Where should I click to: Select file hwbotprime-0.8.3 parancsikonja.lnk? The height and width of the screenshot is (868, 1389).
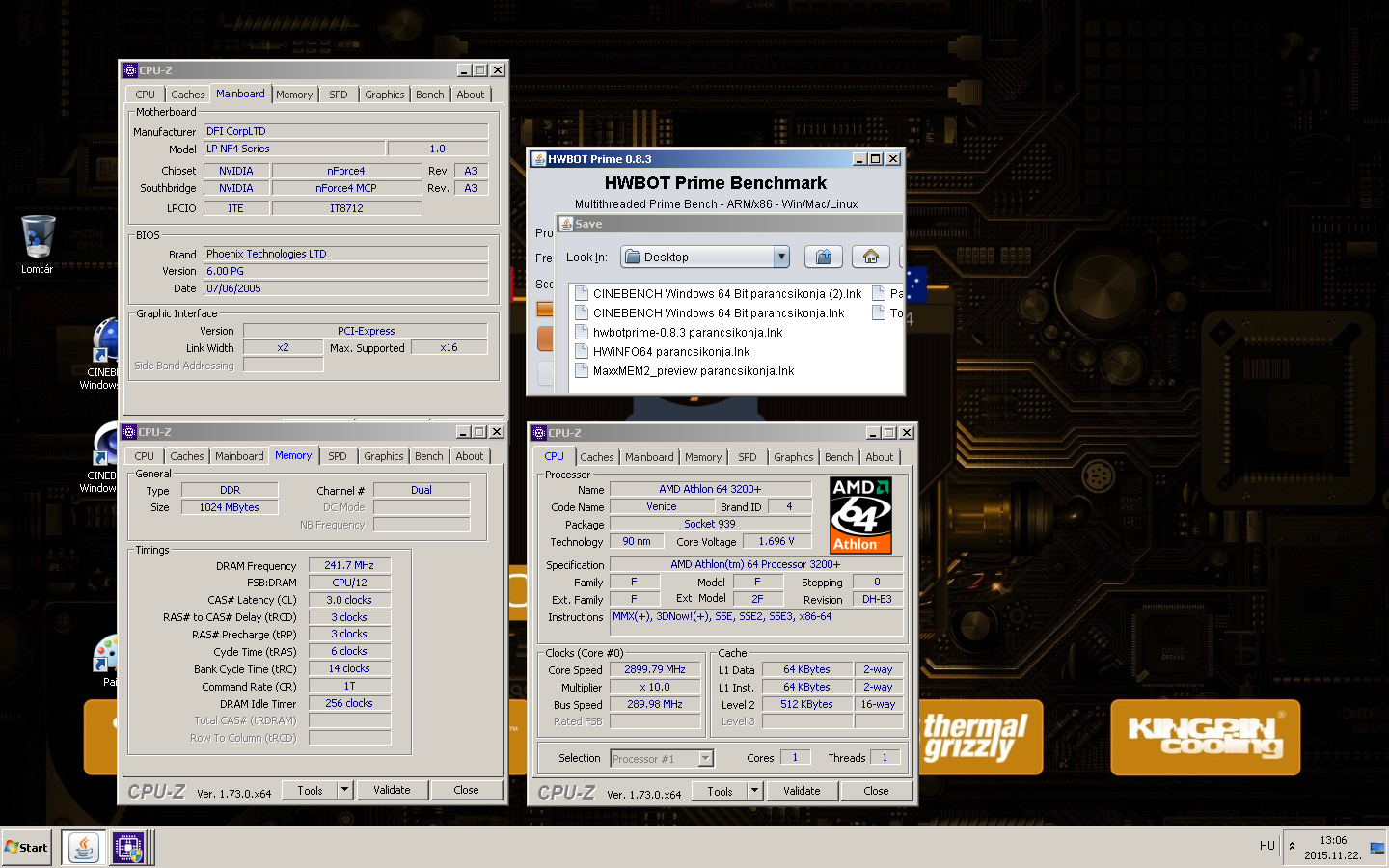679,333
